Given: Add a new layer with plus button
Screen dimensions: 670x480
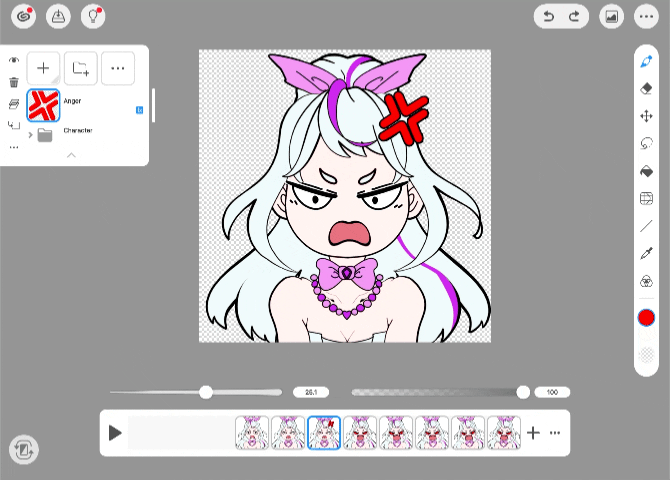Looking at the screenshot, I should [43, 68].
